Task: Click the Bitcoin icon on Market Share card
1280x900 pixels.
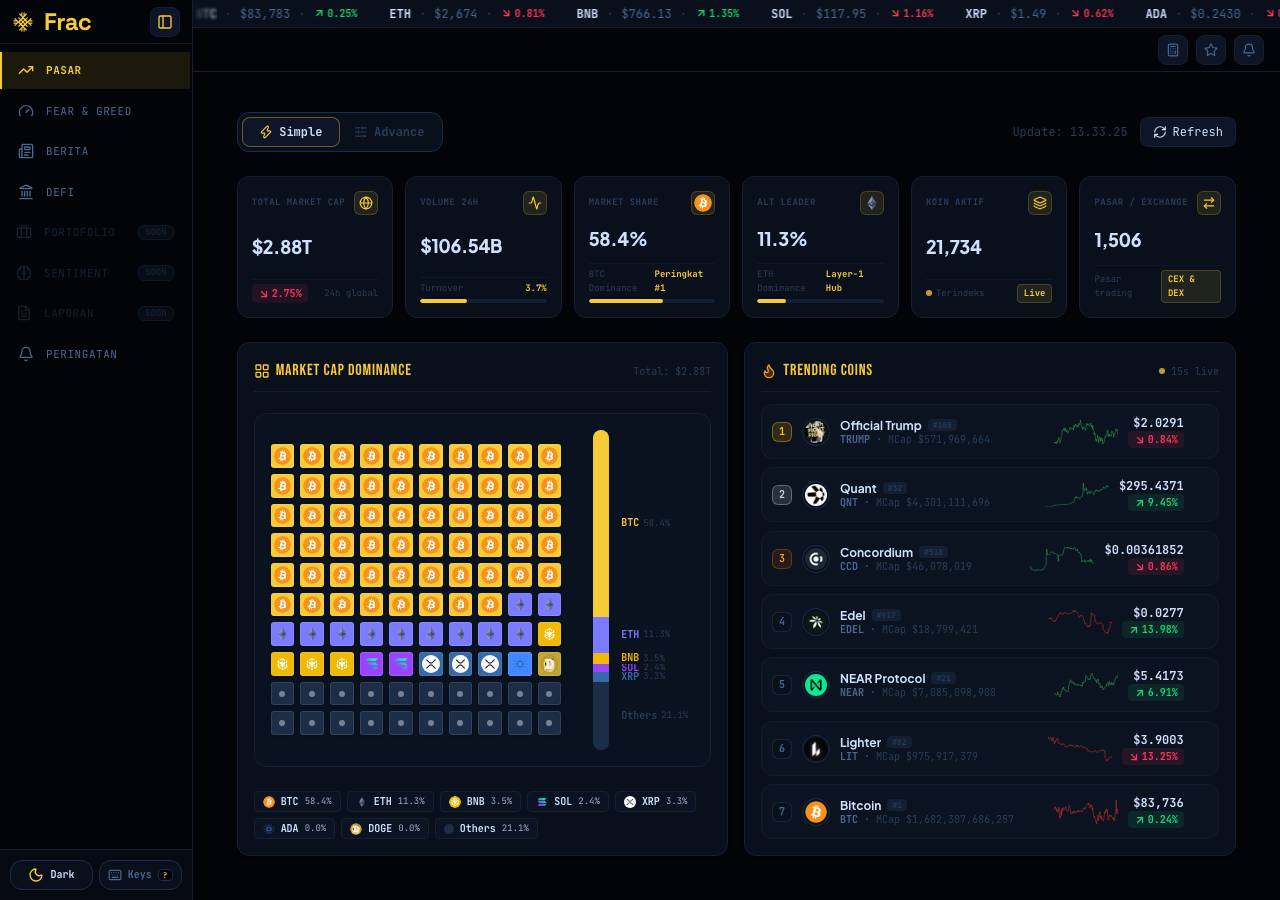Action: [x=703, y=203]
